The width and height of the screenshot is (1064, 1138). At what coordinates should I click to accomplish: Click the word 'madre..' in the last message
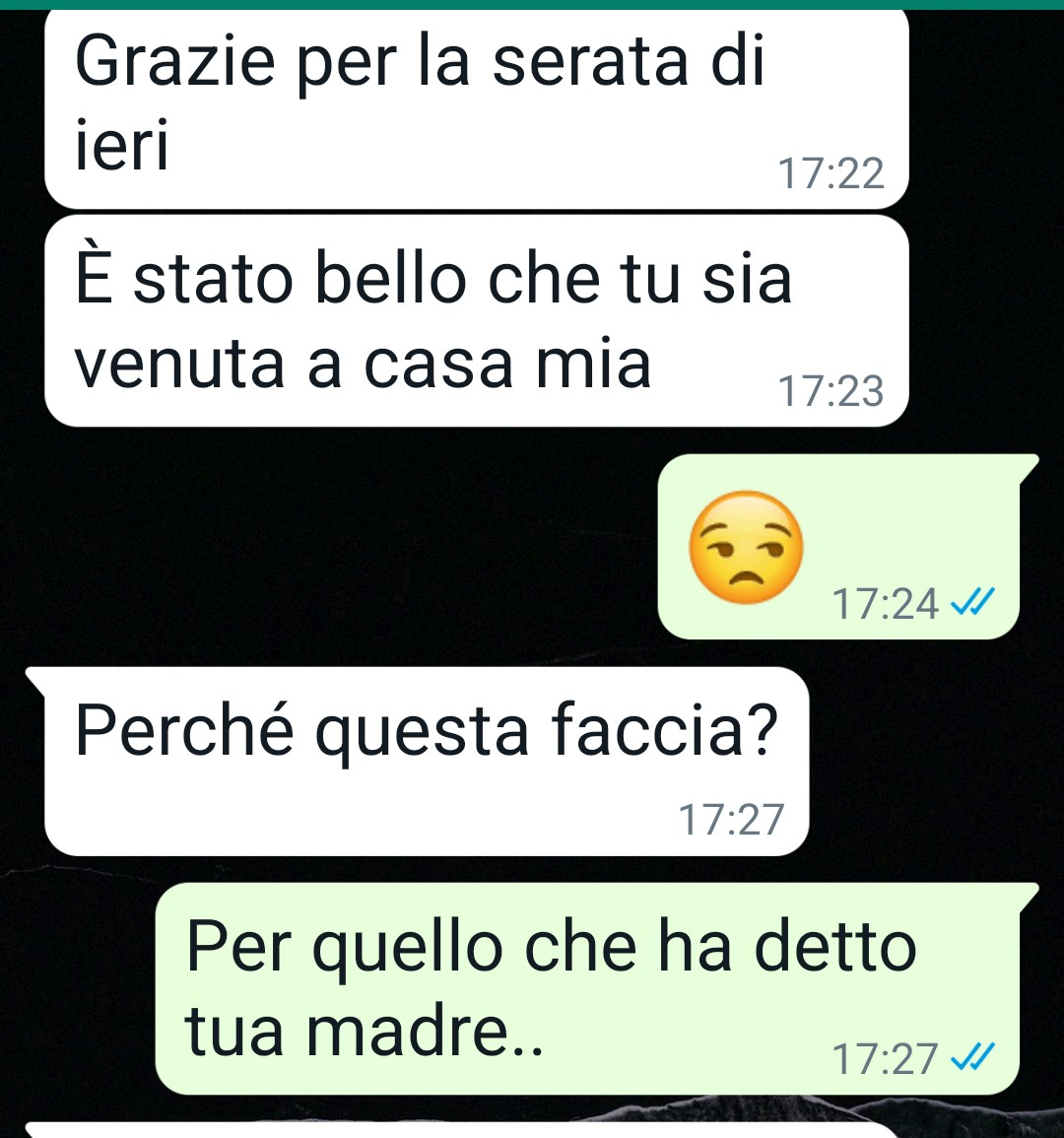425,1031
